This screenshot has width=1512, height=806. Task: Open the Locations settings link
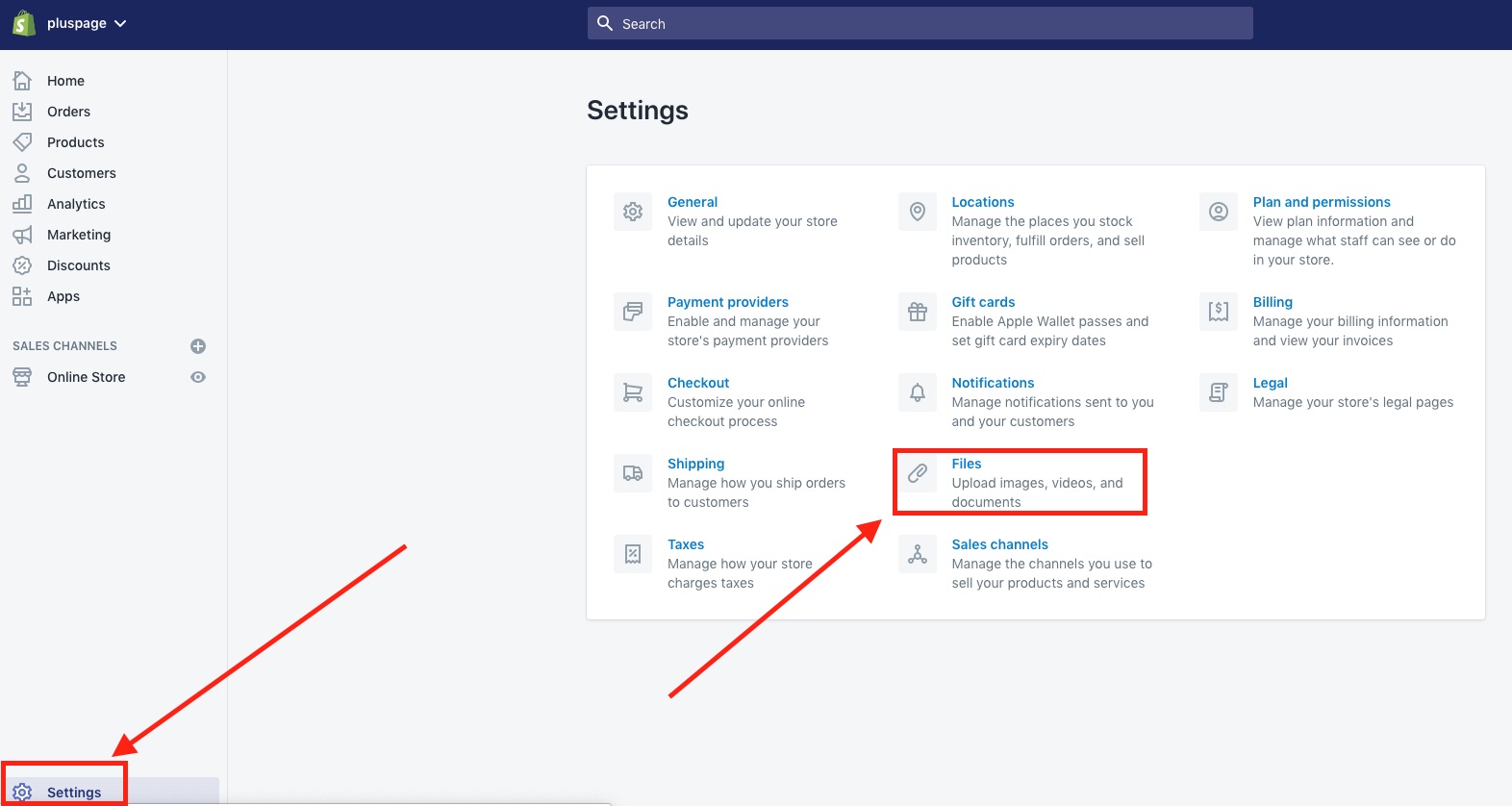(x=983, y=202)
